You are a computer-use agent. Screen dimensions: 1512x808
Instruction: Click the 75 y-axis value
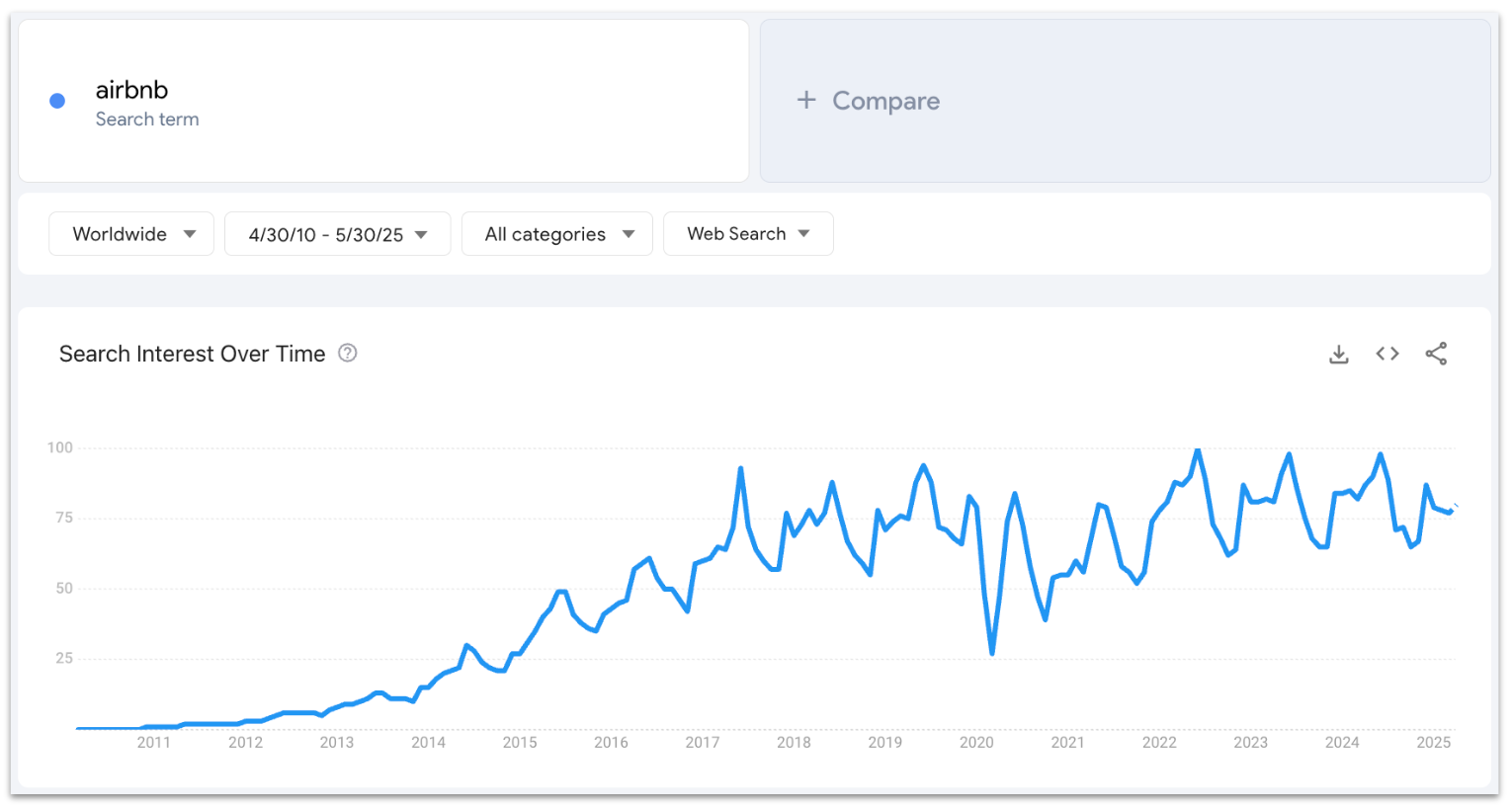coord(64,519)
